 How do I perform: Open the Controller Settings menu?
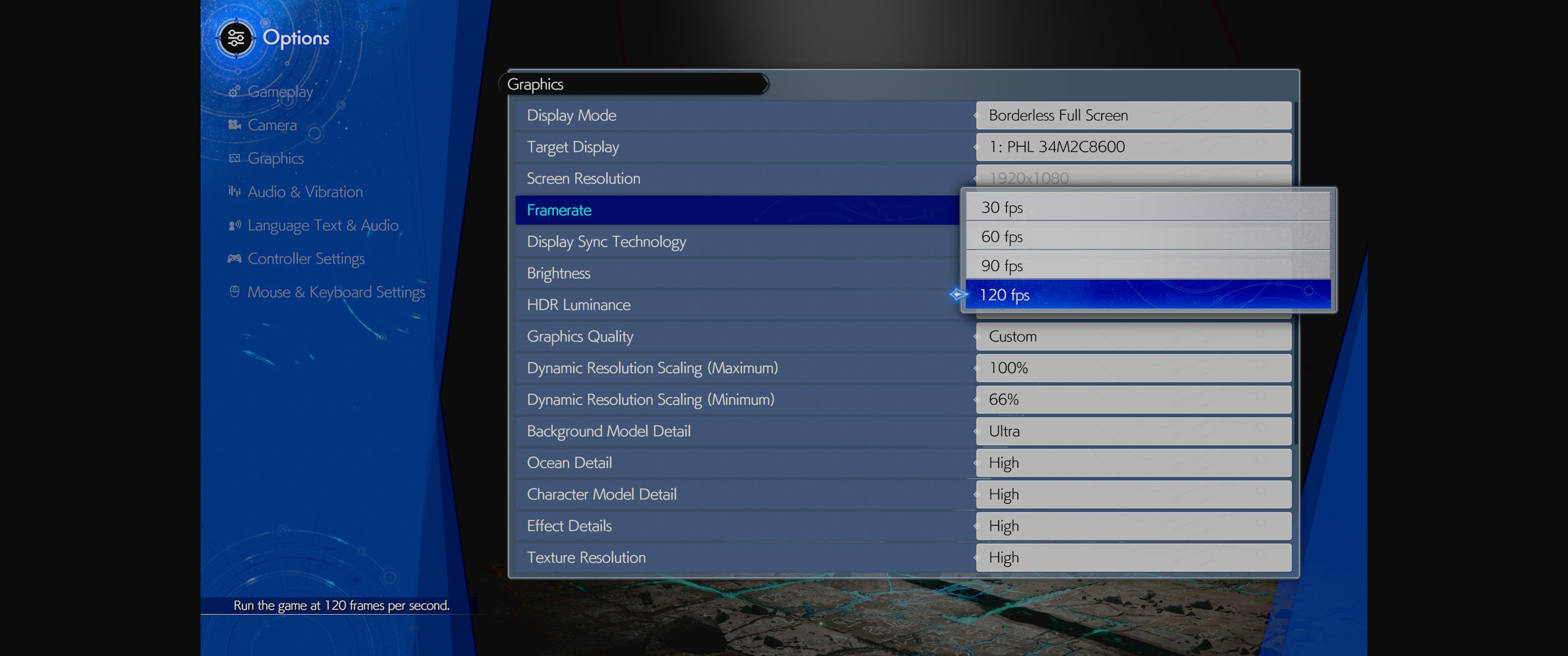pyautogui.click(x=305, y=259)
